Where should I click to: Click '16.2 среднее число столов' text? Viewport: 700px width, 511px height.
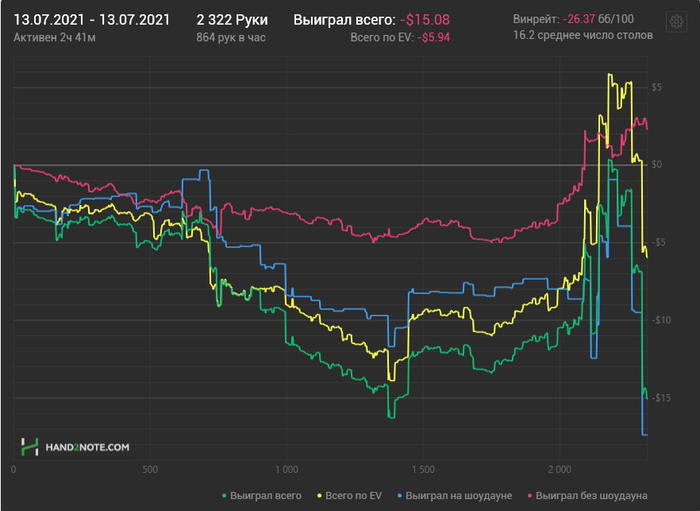click(583, 35)
